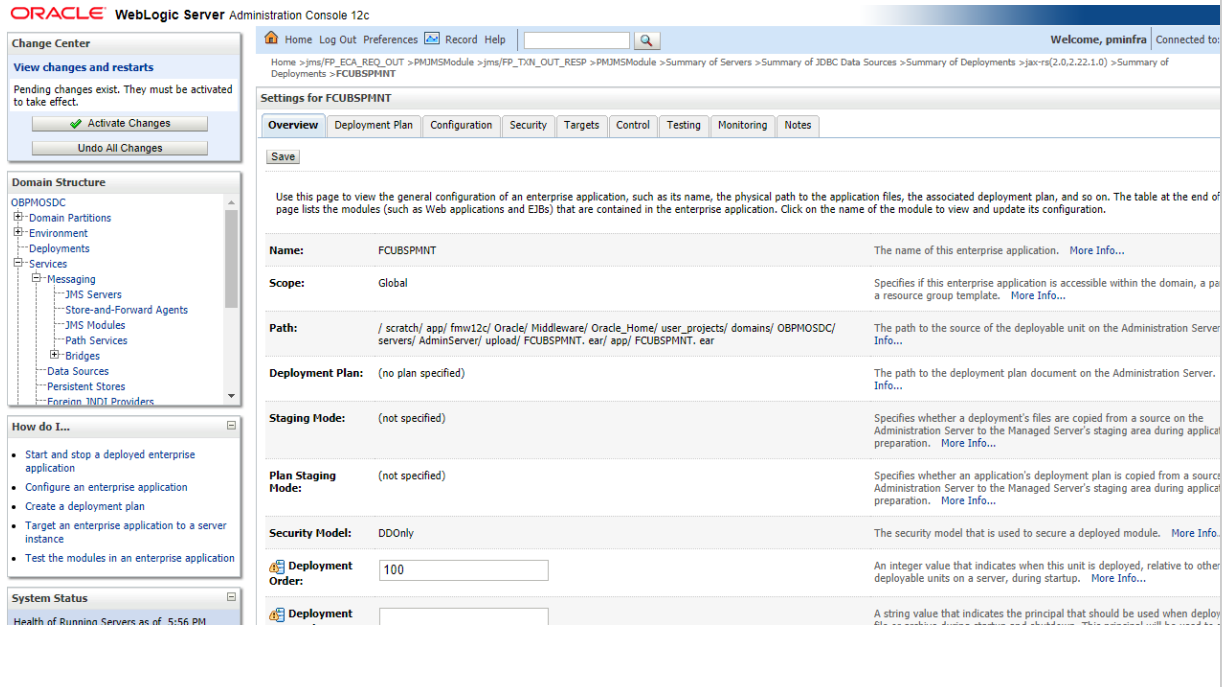Select Path Services tree item

click(96, 340)
